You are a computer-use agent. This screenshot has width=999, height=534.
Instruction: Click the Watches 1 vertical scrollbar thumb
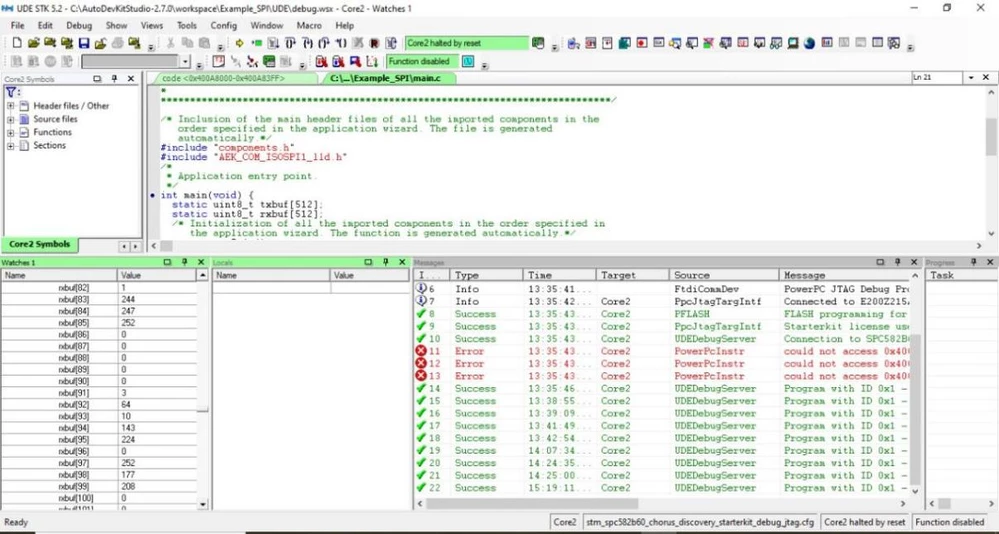click(x=203, y=410)
